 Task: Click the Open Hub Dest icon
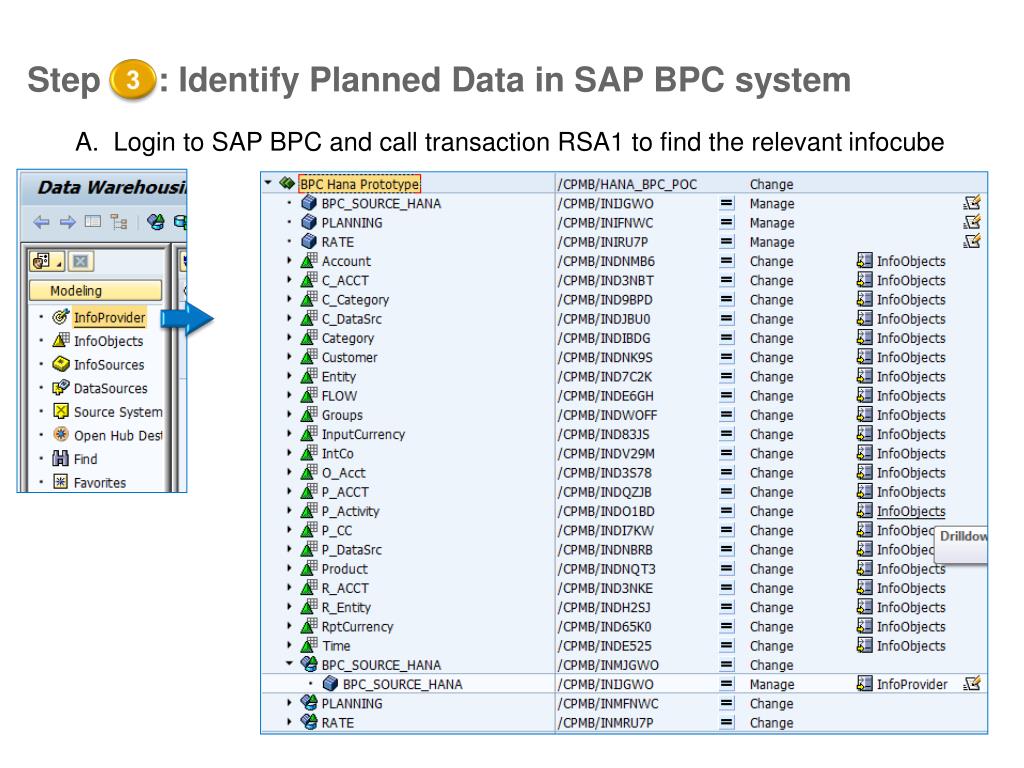tap(61, 434)
